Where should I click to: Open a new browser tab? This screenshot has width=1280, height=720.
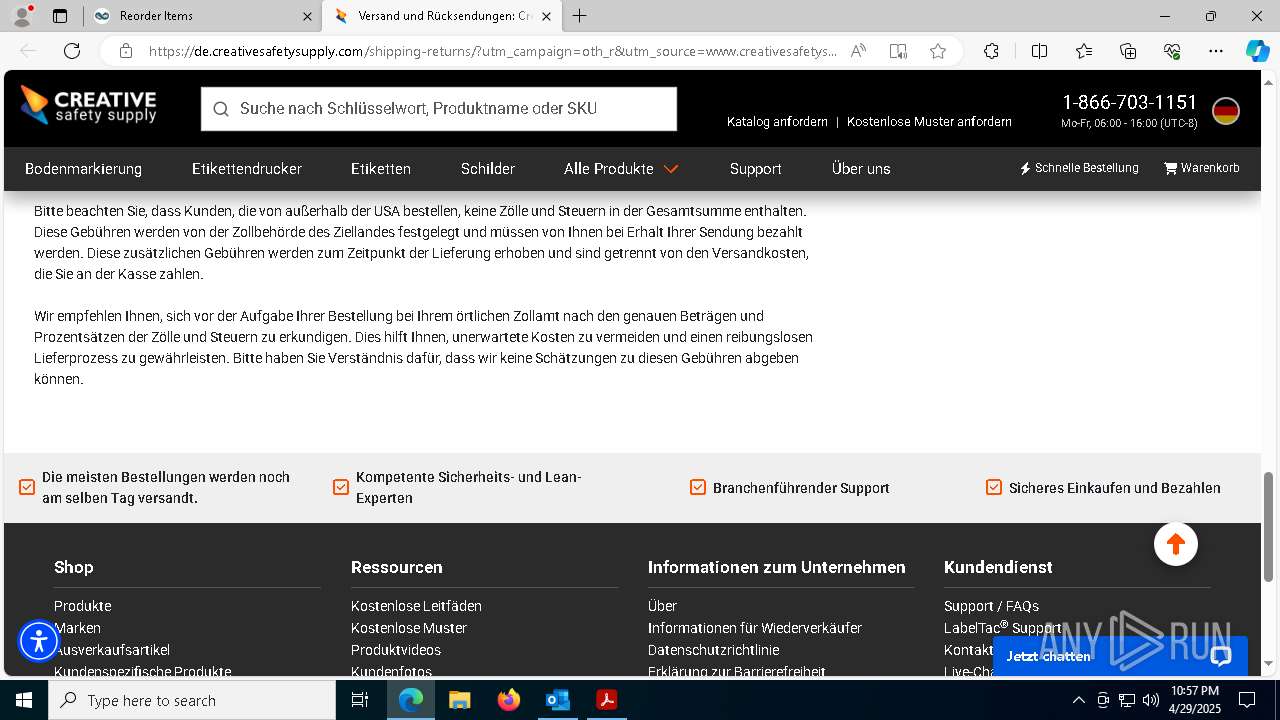coord(580,16)
